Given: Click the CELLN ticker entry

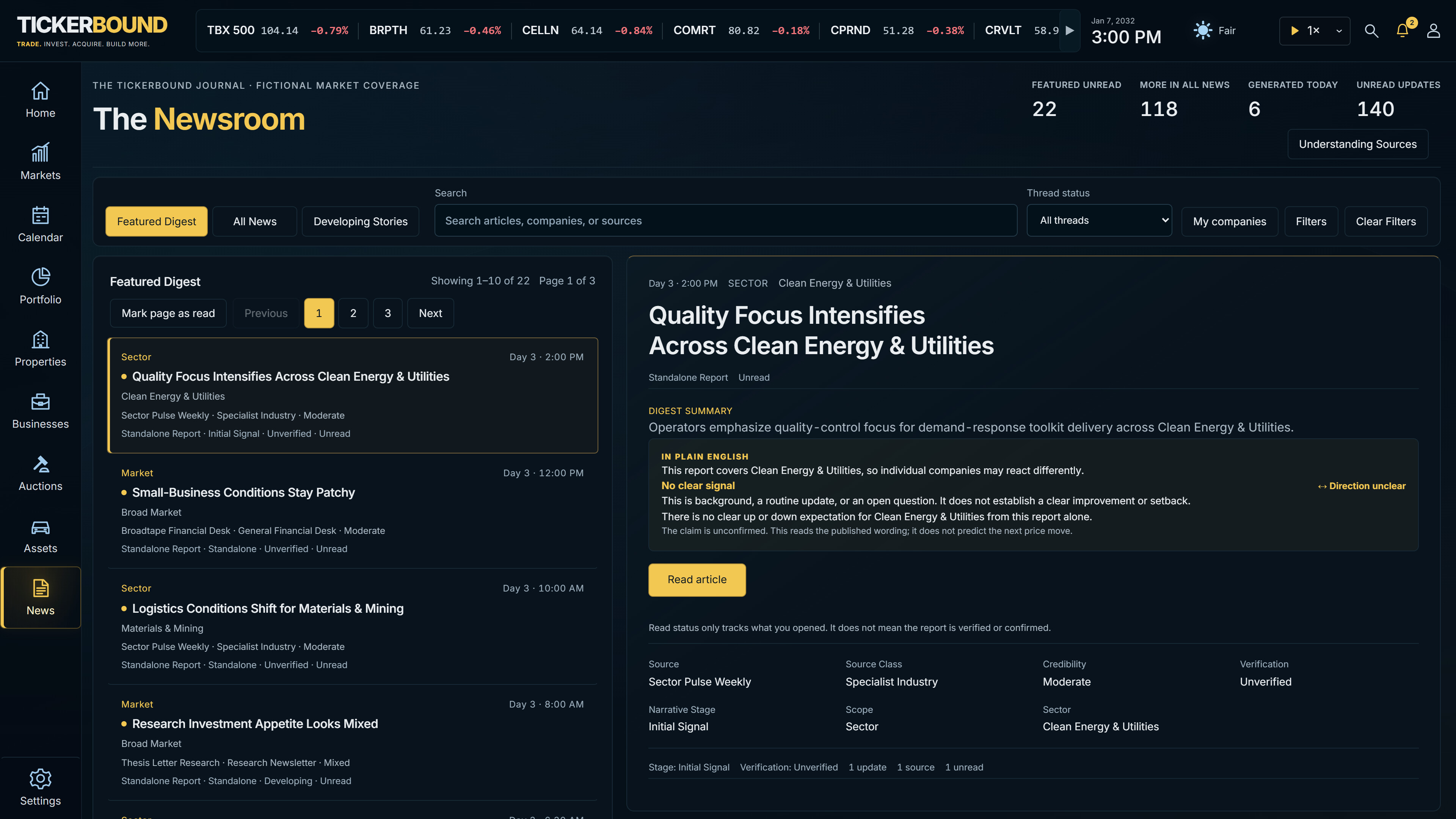Looking at the screenshot, I should 587,30.
